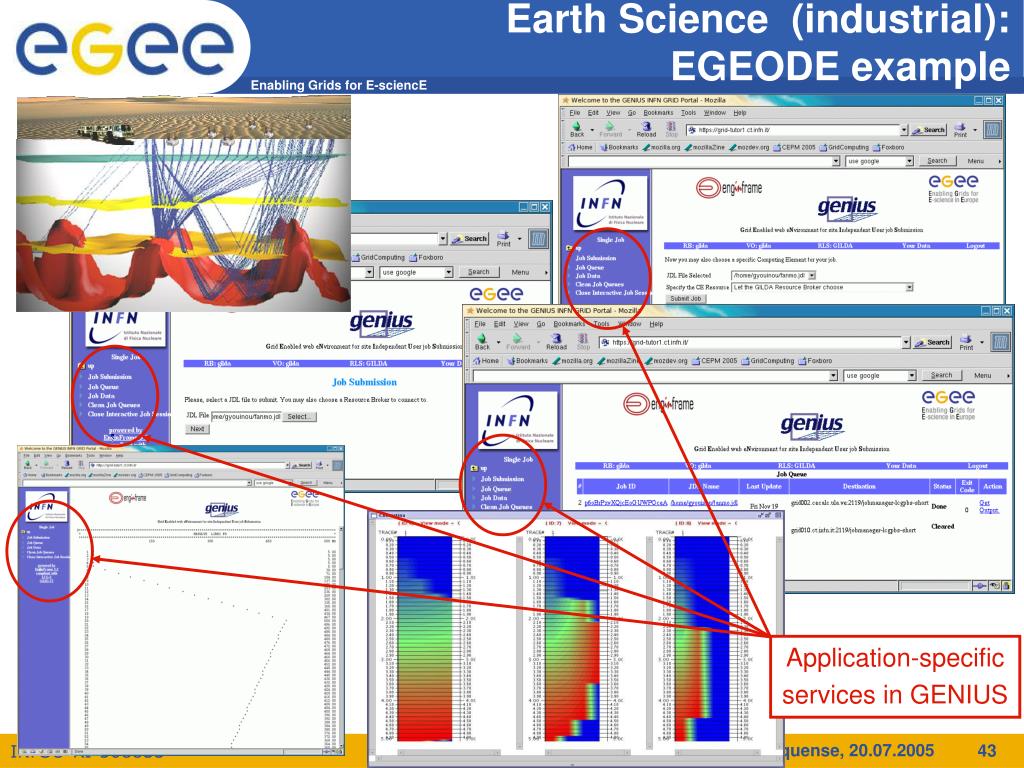Image resolution: width=1024 pixels, height=768 pixels.
Task: Open 'use google' dropdown in Job Submission window
Action: click(449, 272)
